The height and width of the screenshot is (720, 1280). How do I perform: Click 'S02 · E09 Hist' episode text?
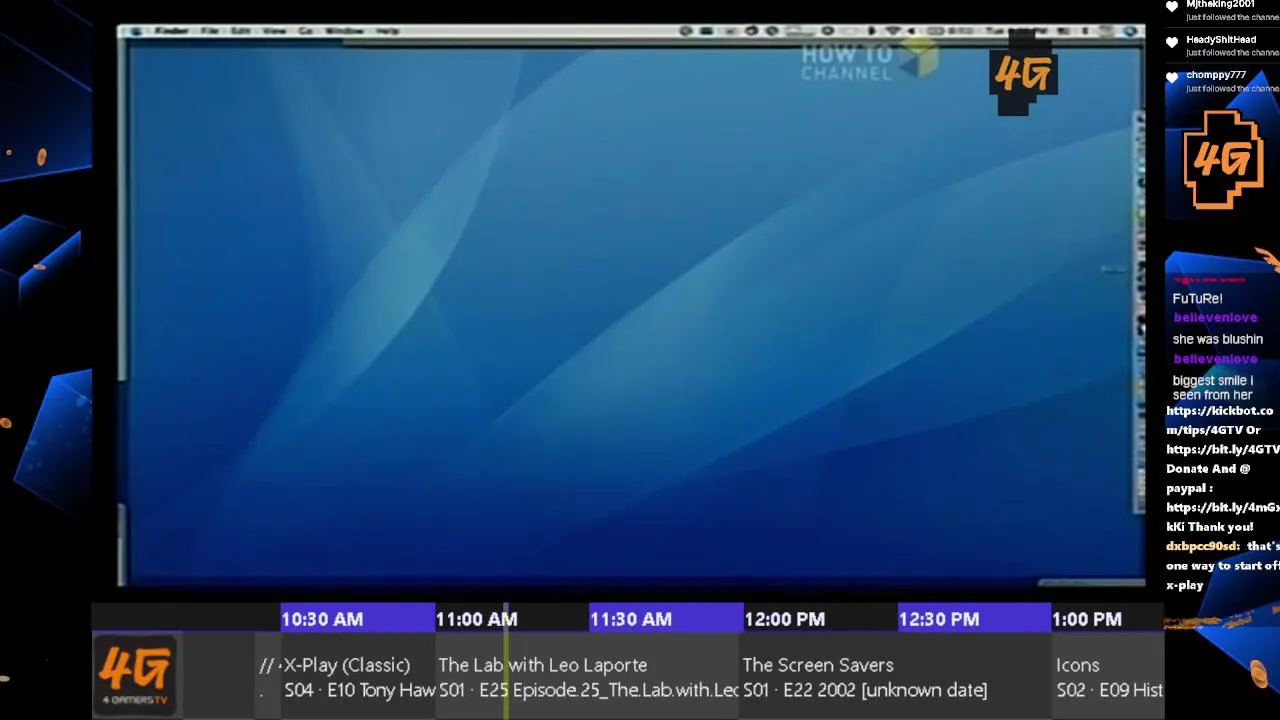click(x=1109, y=690)
